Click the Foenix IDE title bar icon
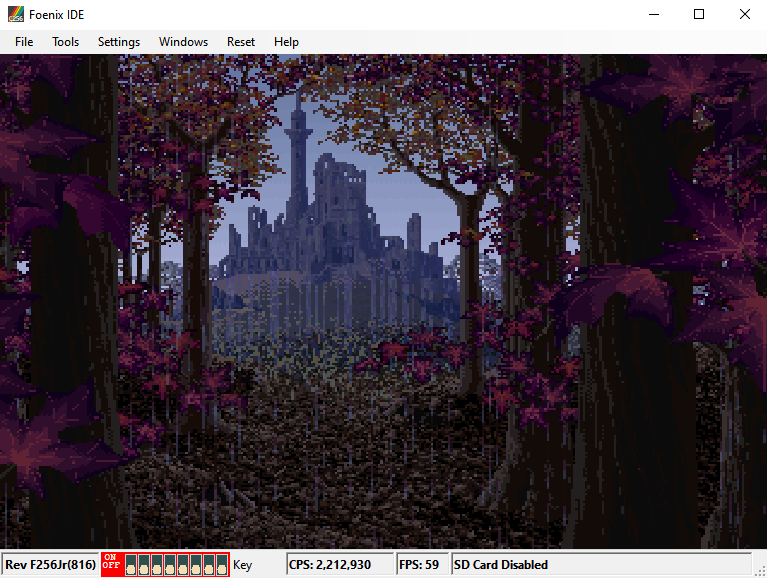Screen dimensions: 767x578 pos(16,14)
